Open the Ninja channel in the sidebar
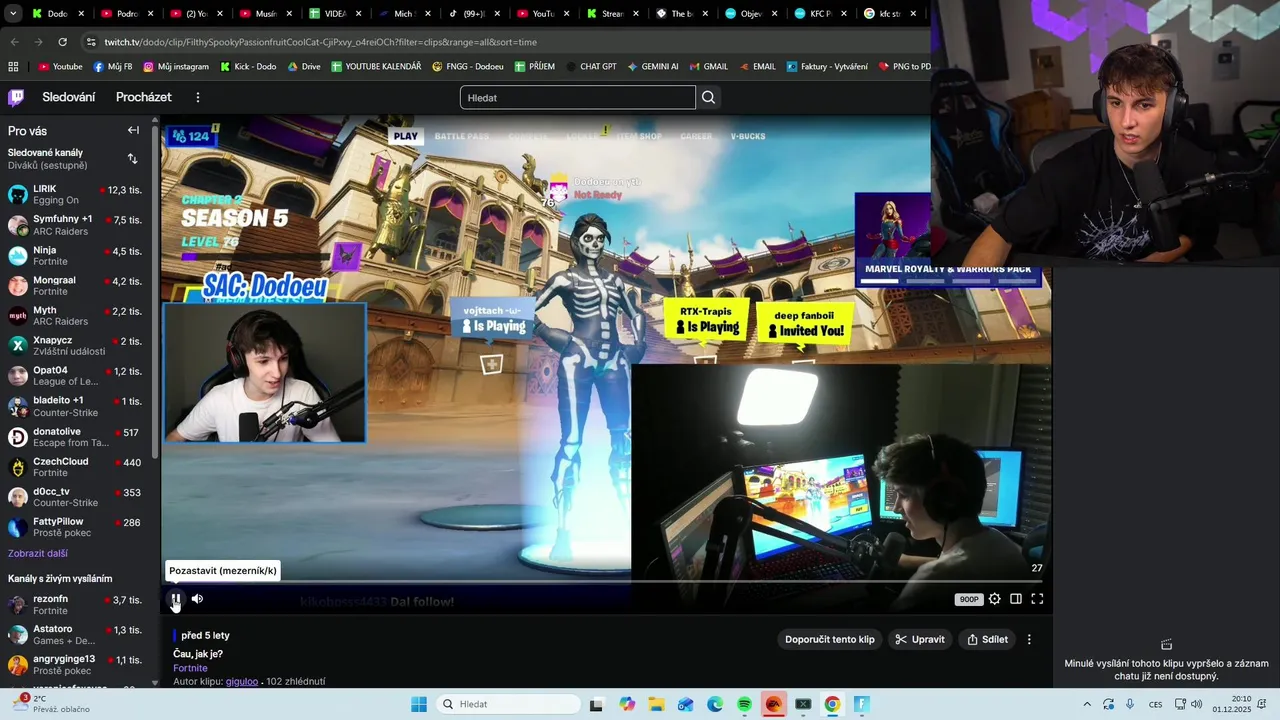The width and height of the screenshot is (1280, 720). click(76, 255)
